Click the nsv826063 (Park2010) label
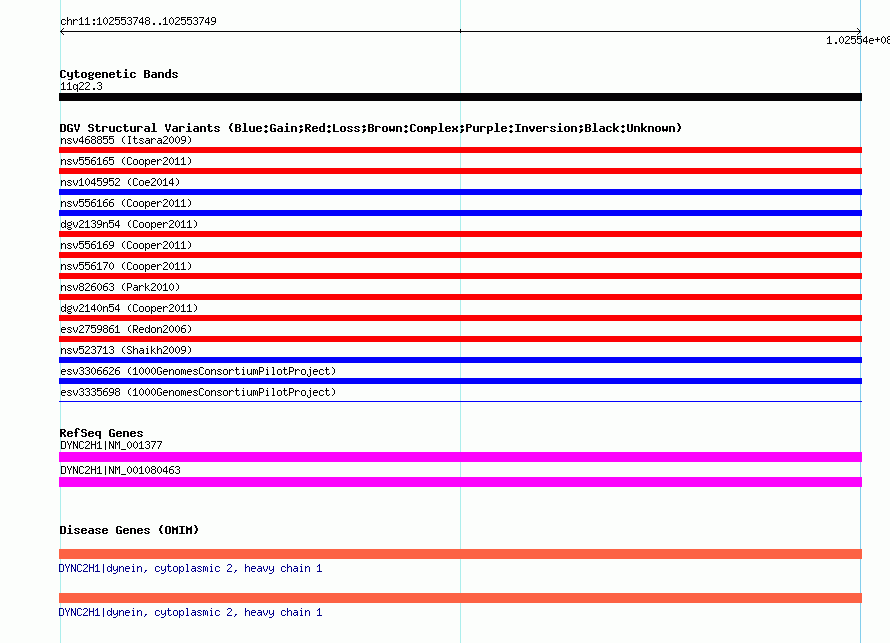This screenshot has height=643, width=890. (x=120, y=287)
